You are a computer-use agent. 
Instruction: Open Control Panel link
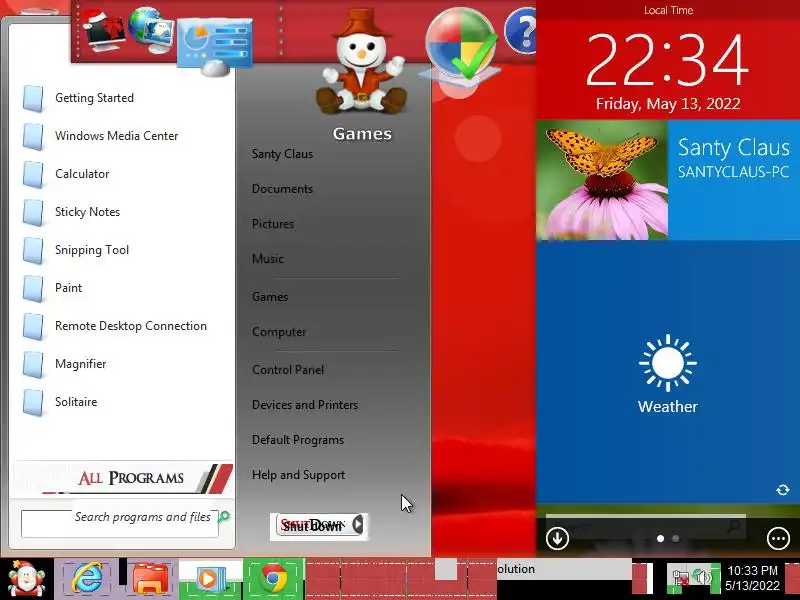point(288,370)
